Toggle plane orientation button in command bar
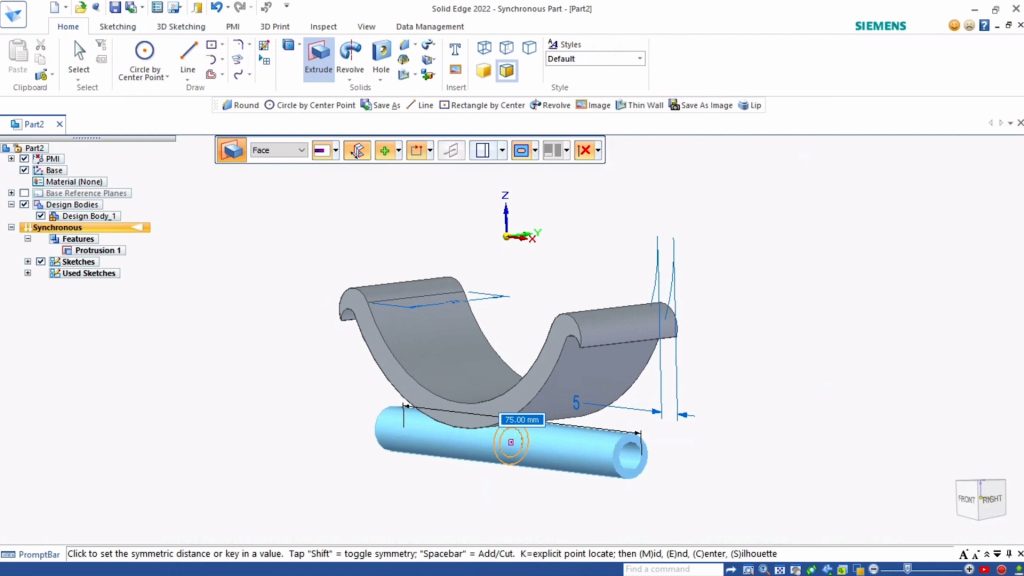 pos(357,150)
